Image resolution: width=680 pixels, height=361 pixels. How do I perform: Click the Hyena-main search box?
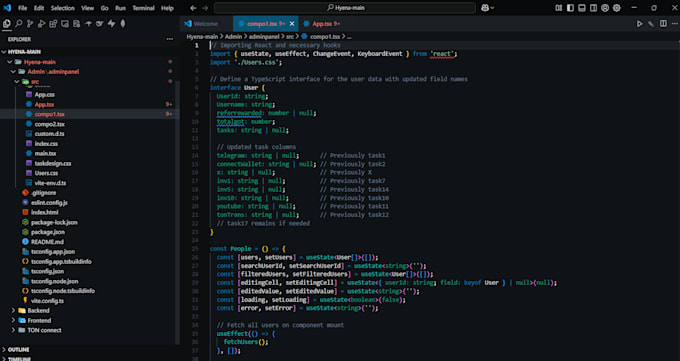point(345,8)
